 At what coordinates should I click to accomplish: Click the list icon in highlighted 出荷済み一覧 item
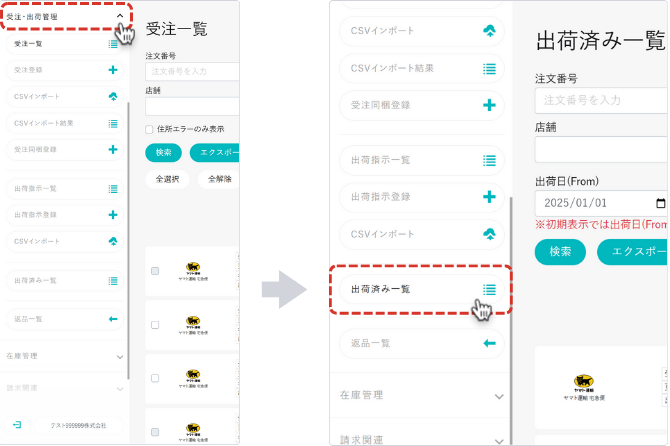(489, 289)
